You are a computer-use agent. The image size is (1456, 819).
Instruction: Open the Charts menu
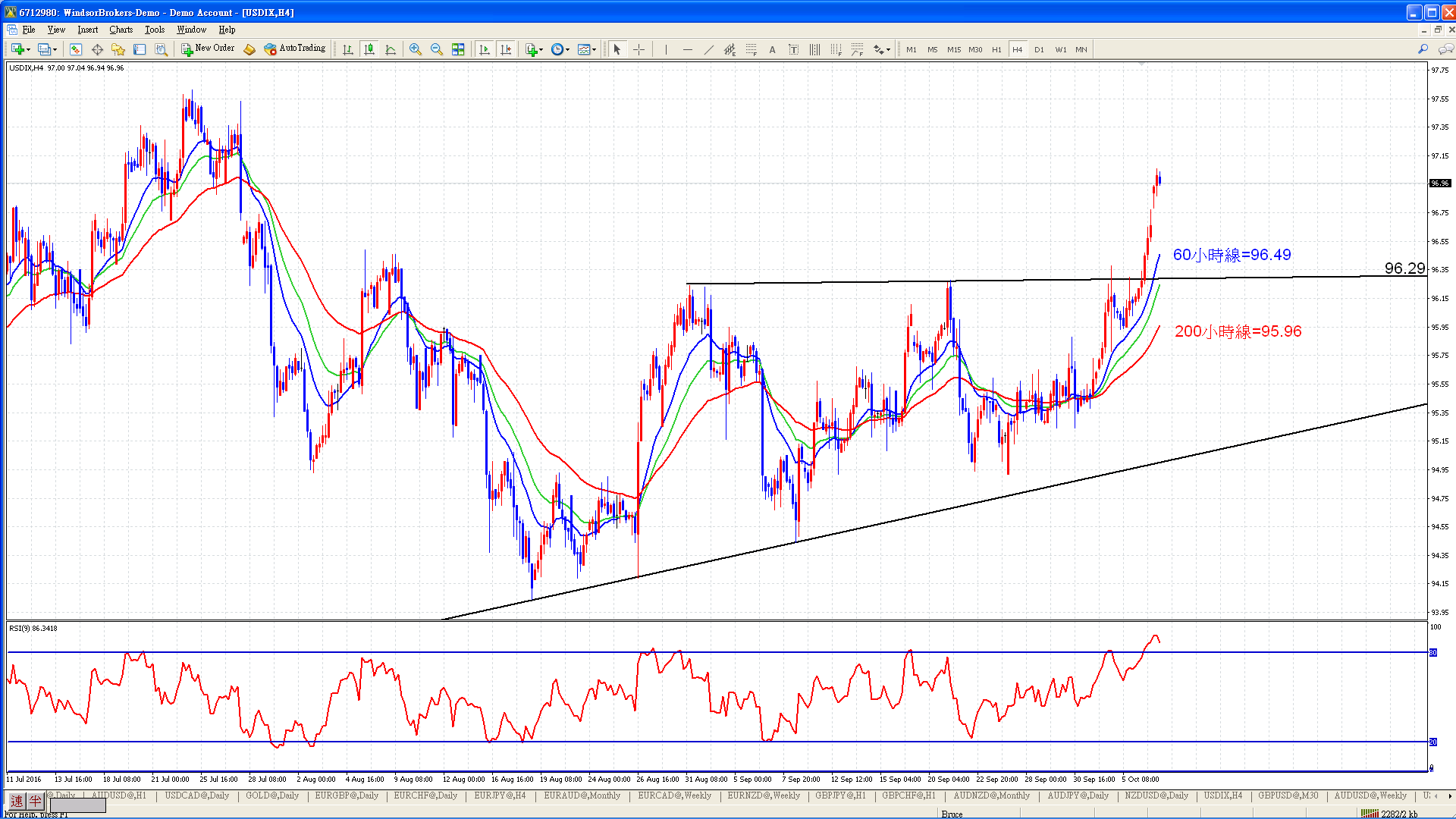point(121,30)
